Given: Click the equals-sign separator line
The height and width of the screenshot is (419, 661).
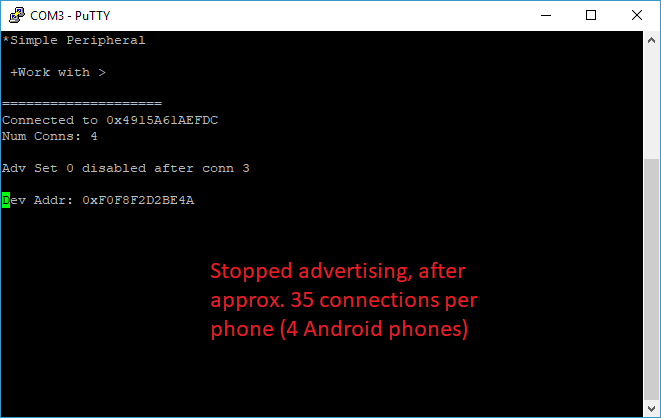Looking at the screenshot, I should click(82, 104).
